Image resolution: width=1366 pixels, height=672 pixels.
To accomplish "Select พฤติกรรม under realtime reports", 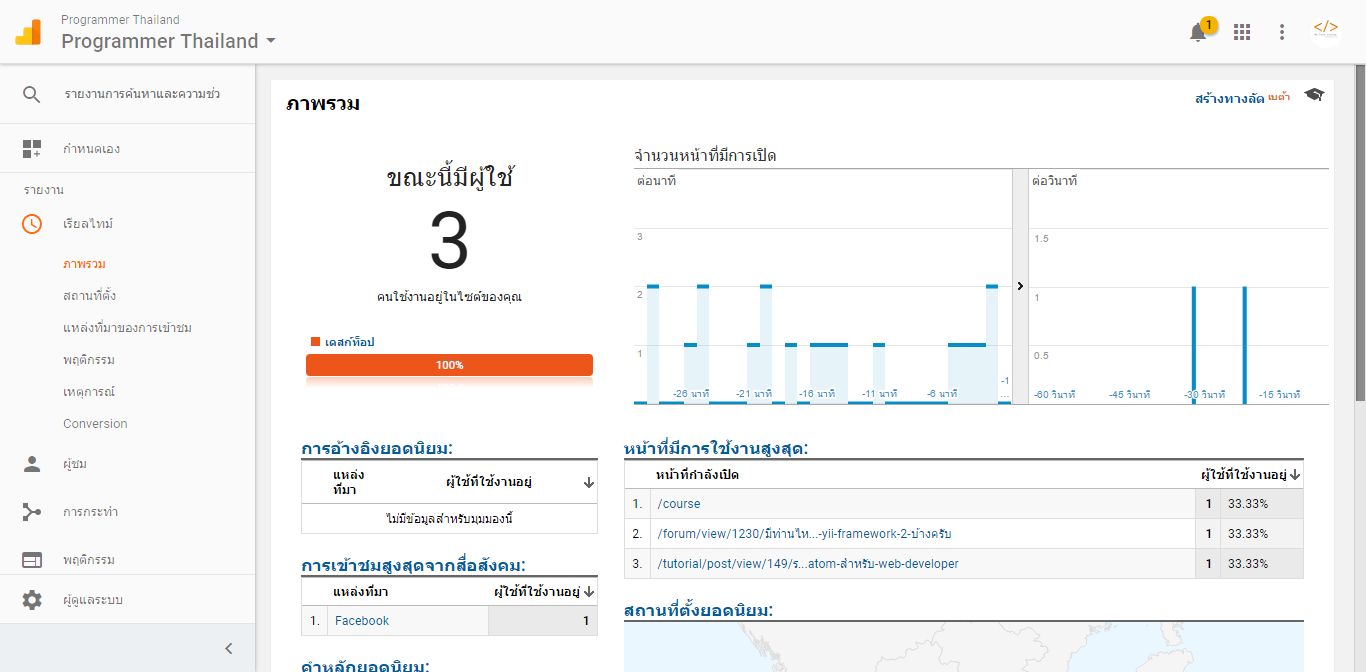I will click(88, 360).
